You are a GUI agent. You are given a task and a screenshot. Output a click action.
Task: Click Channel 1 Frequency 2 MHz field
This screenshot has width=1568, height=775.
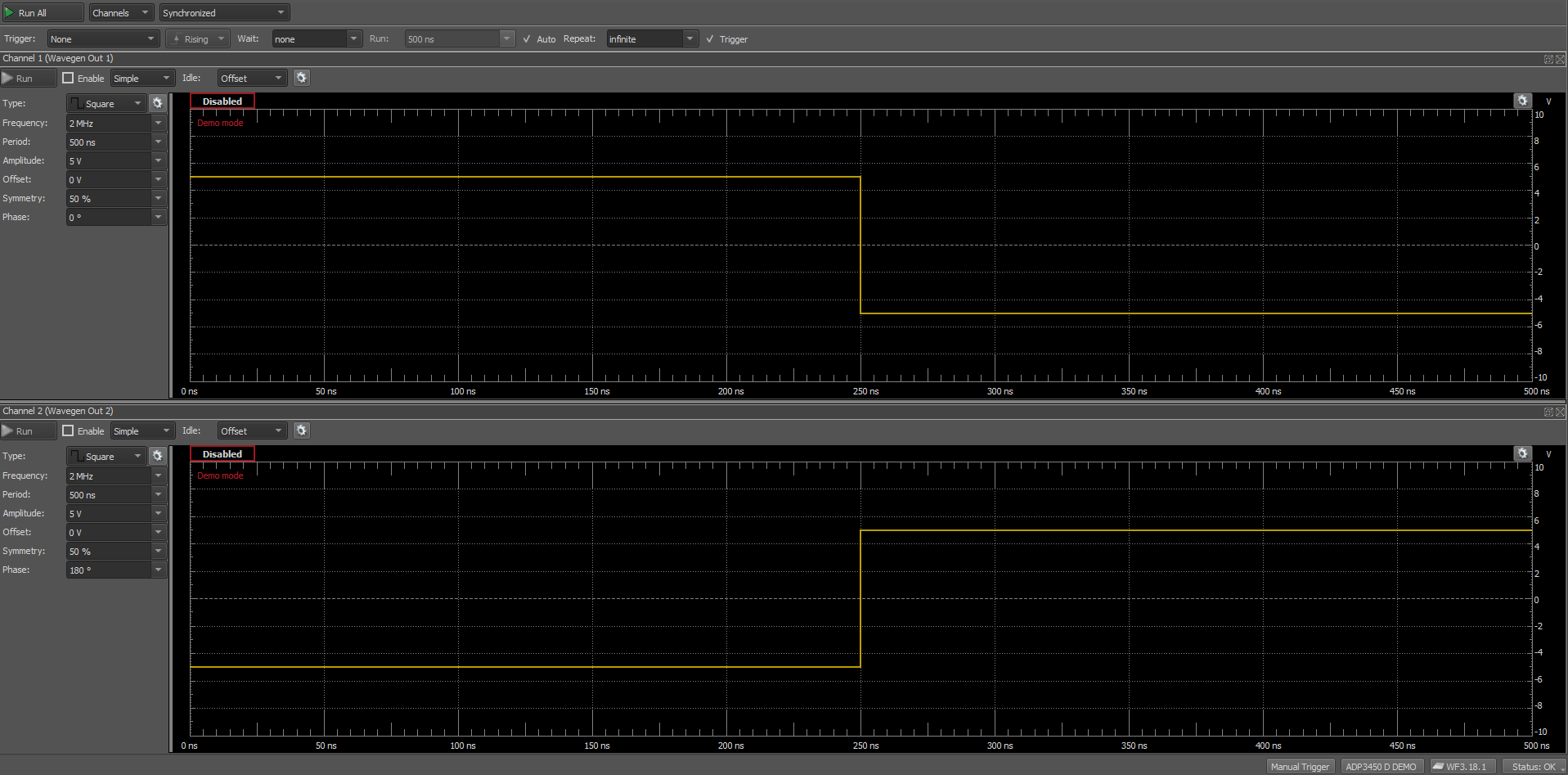pos(109,123)
